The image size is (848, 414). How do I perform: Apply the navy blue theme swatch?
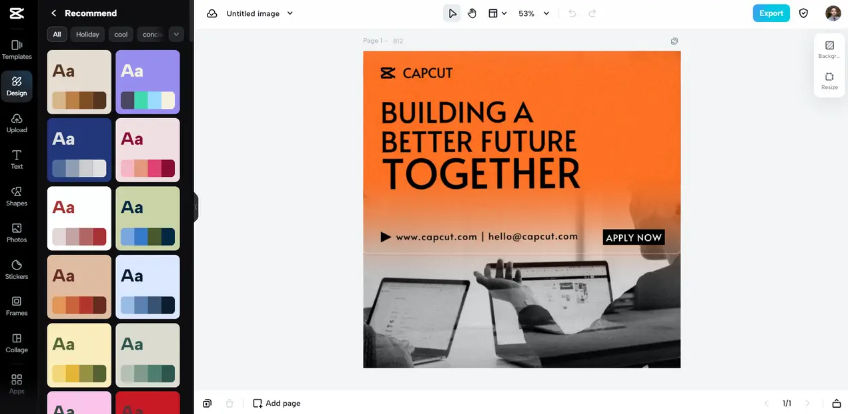pos(79,150)
